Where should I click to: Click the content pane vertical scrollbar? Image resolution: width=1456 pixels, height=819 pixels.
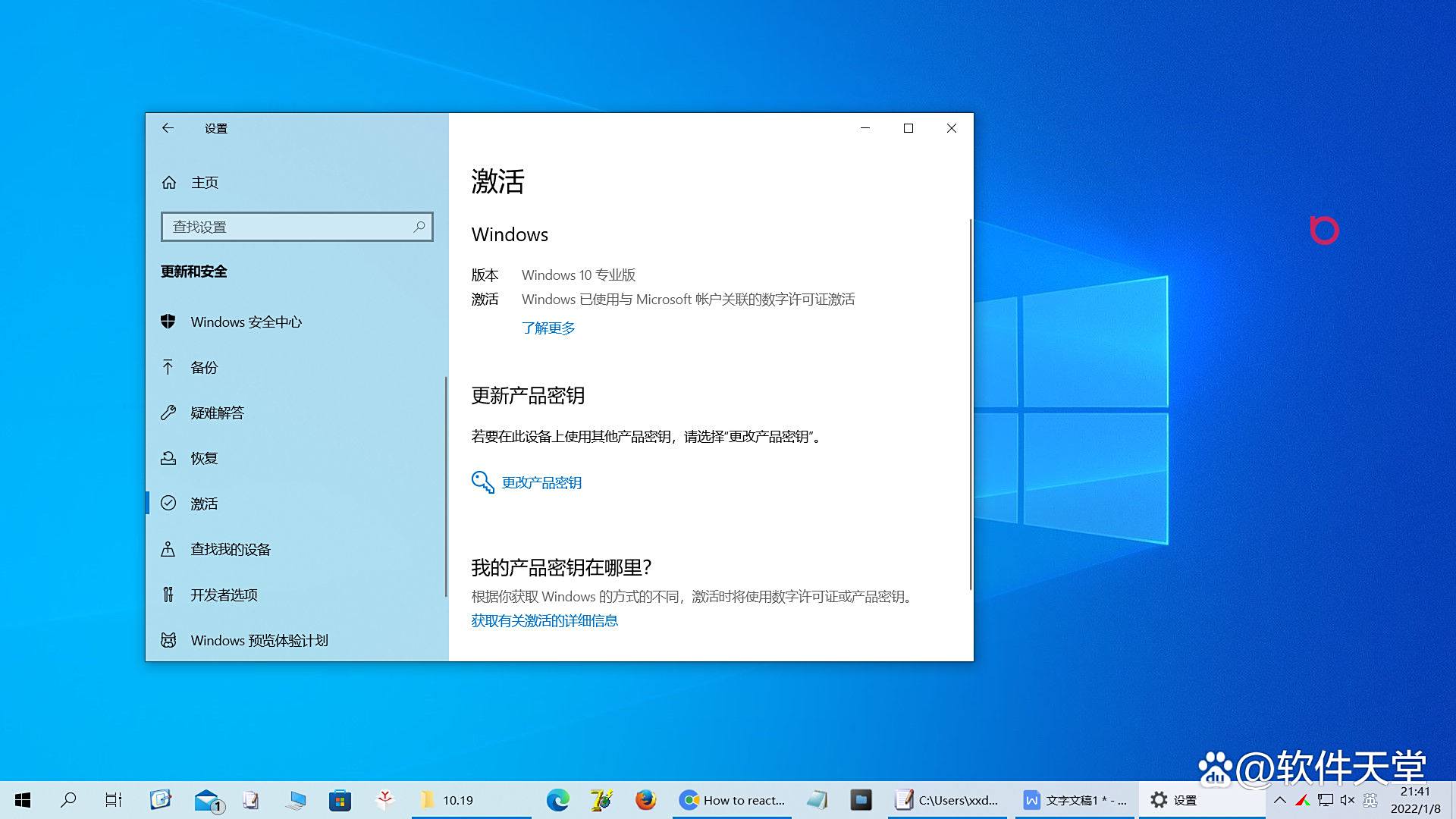coord(970,405)
